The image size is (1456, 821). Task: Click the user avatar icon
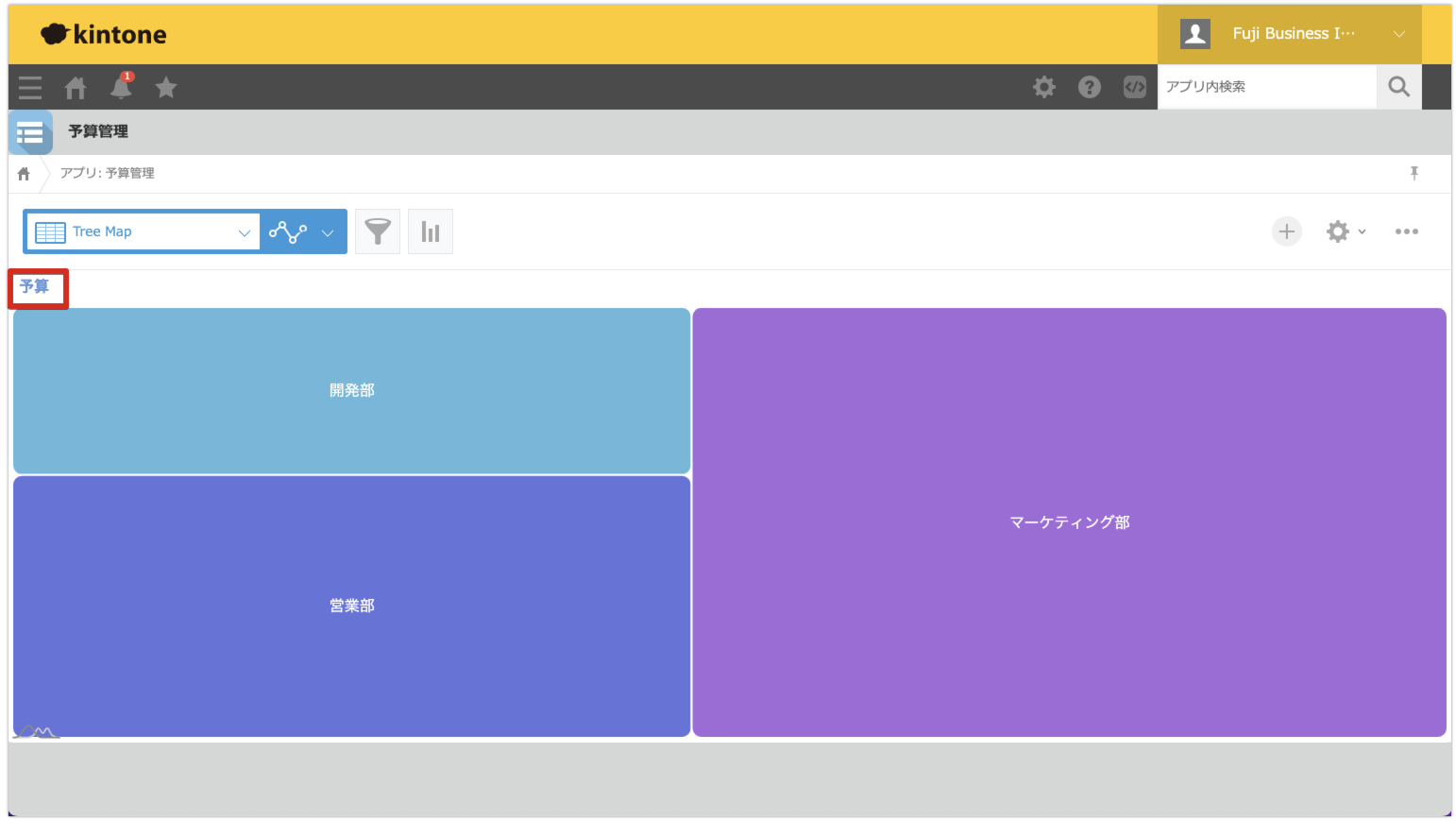pos(1195,34)
